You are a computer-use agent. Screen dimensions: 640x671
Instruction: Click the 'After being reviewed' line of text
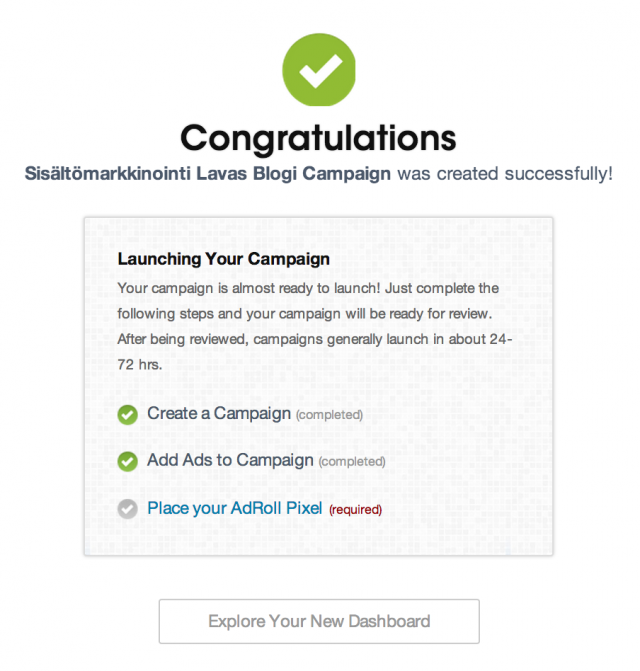(315, 339)
